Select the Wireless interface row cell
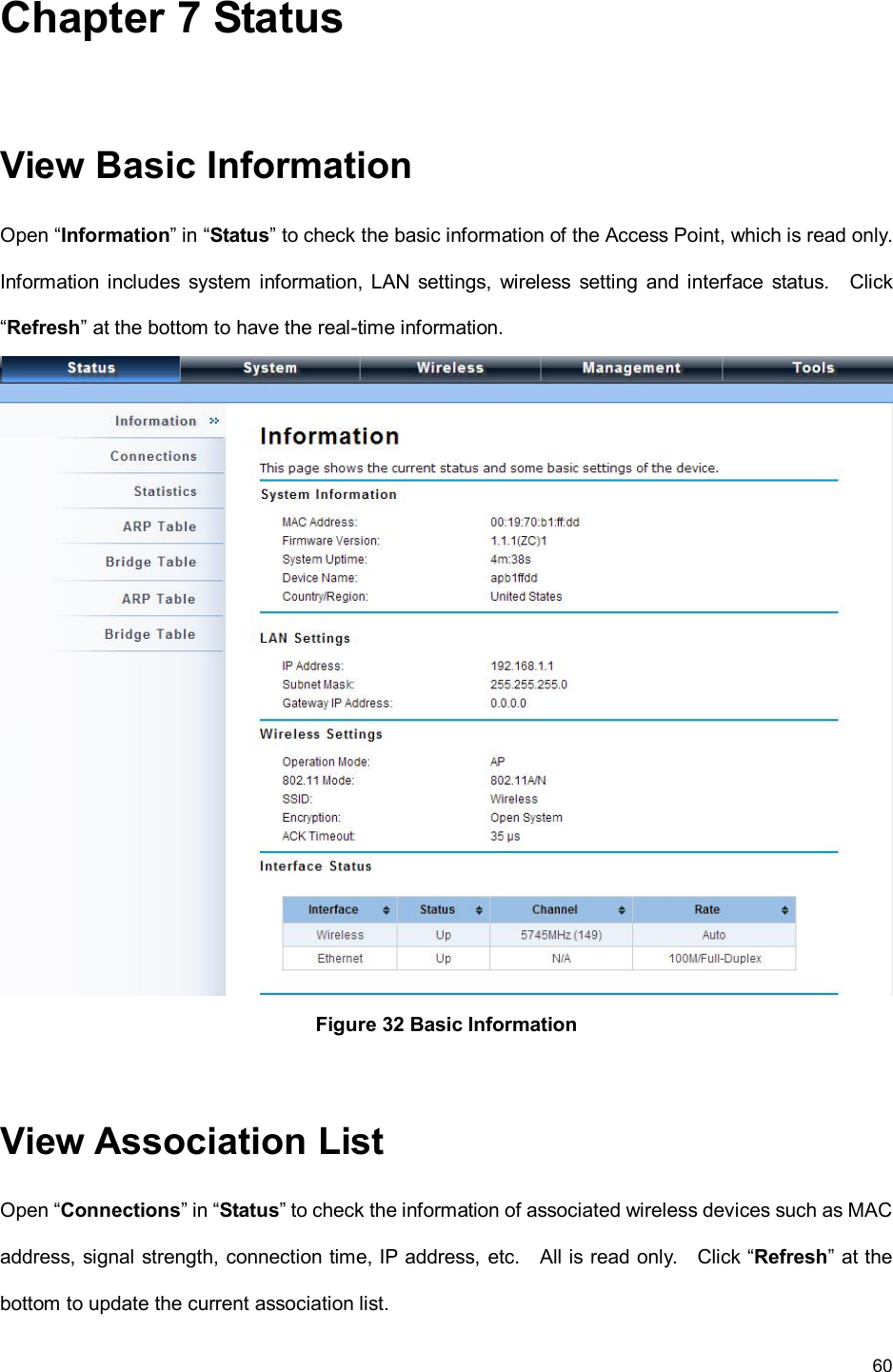893x1372 pixels. (x=340, y=935)
